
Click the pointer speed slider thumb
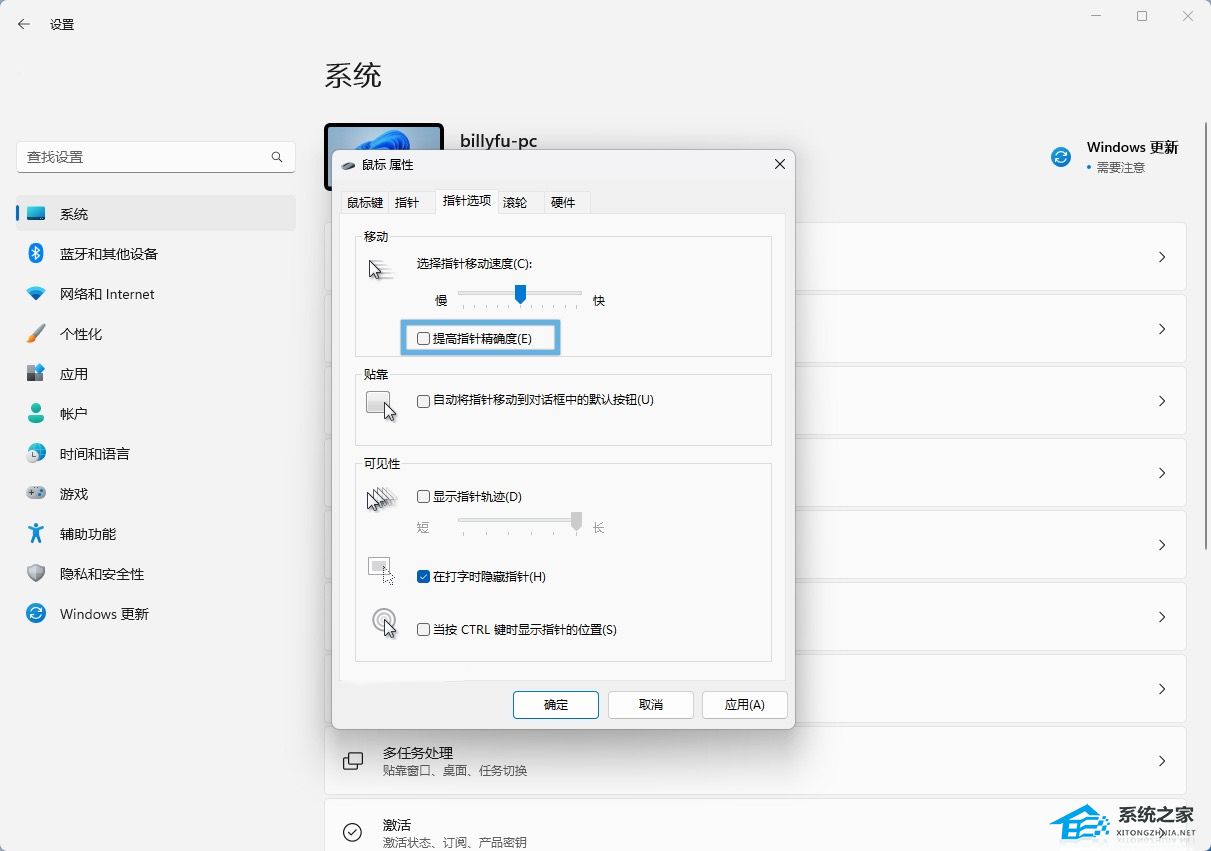[520, 294]
